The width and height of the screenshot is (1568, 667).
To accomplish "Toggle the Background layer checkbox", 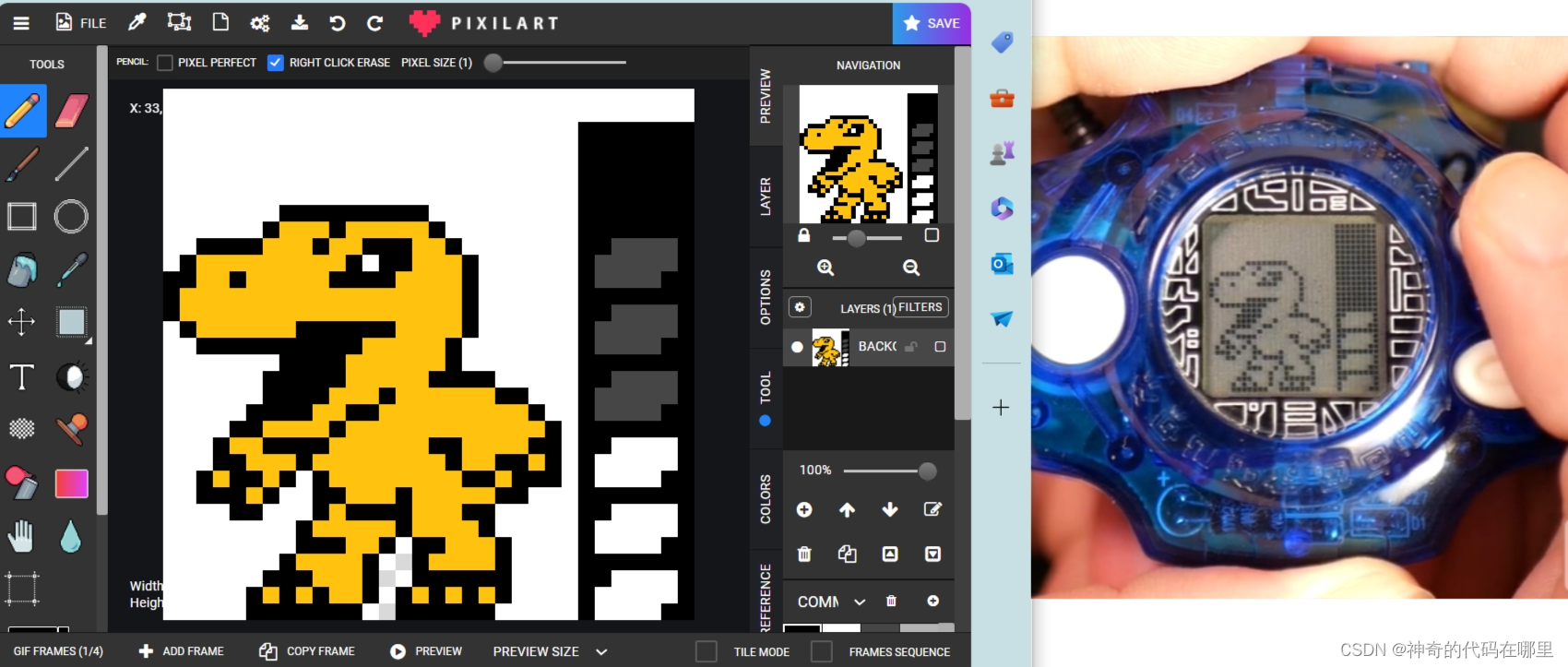I will tap(940, 347).
